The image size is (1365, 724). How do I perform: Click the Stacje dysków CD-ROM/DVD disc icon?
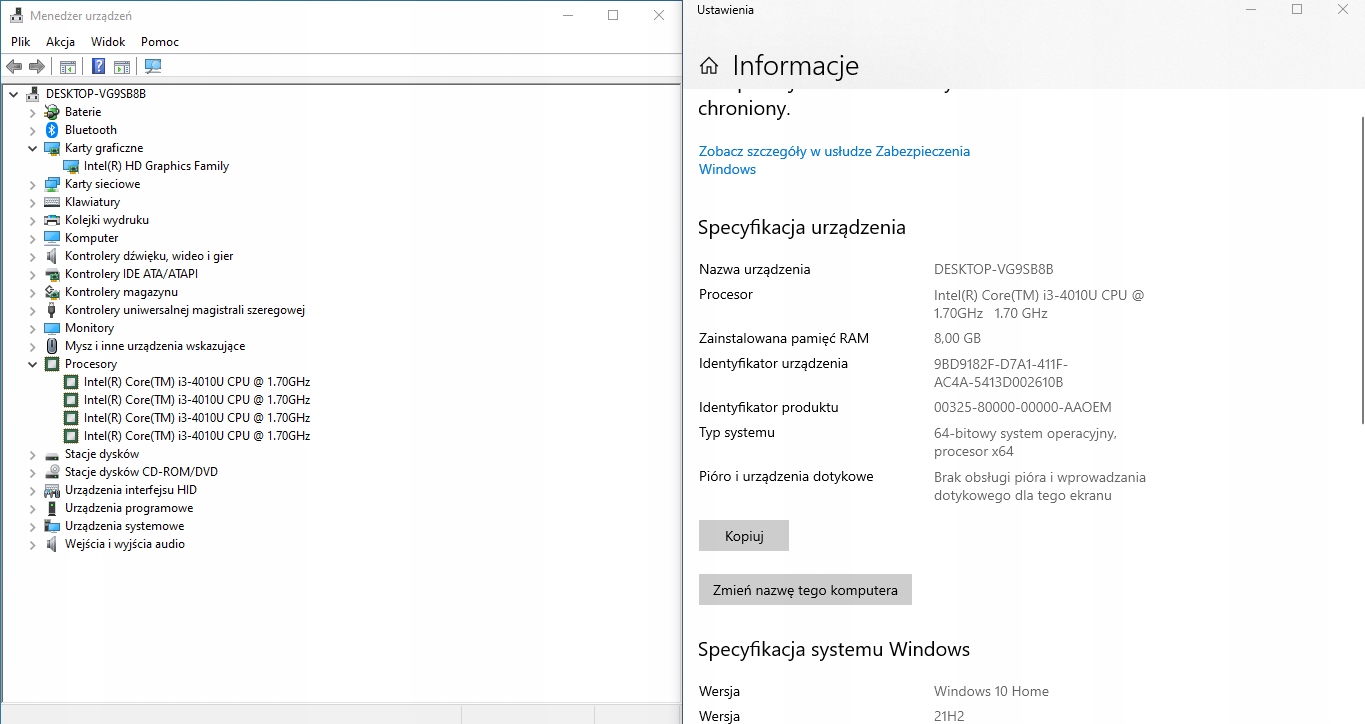[x=52, y=472]
